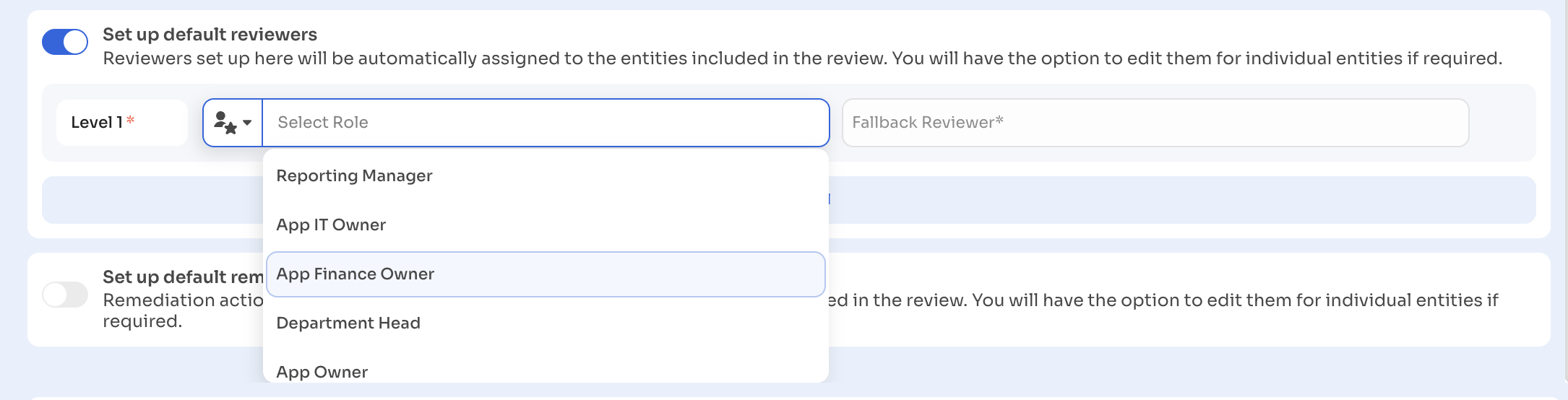This screenshot has width=1568, height=400.
Task: Expand the caret beside the role type icon
Action: click(247, 123)
